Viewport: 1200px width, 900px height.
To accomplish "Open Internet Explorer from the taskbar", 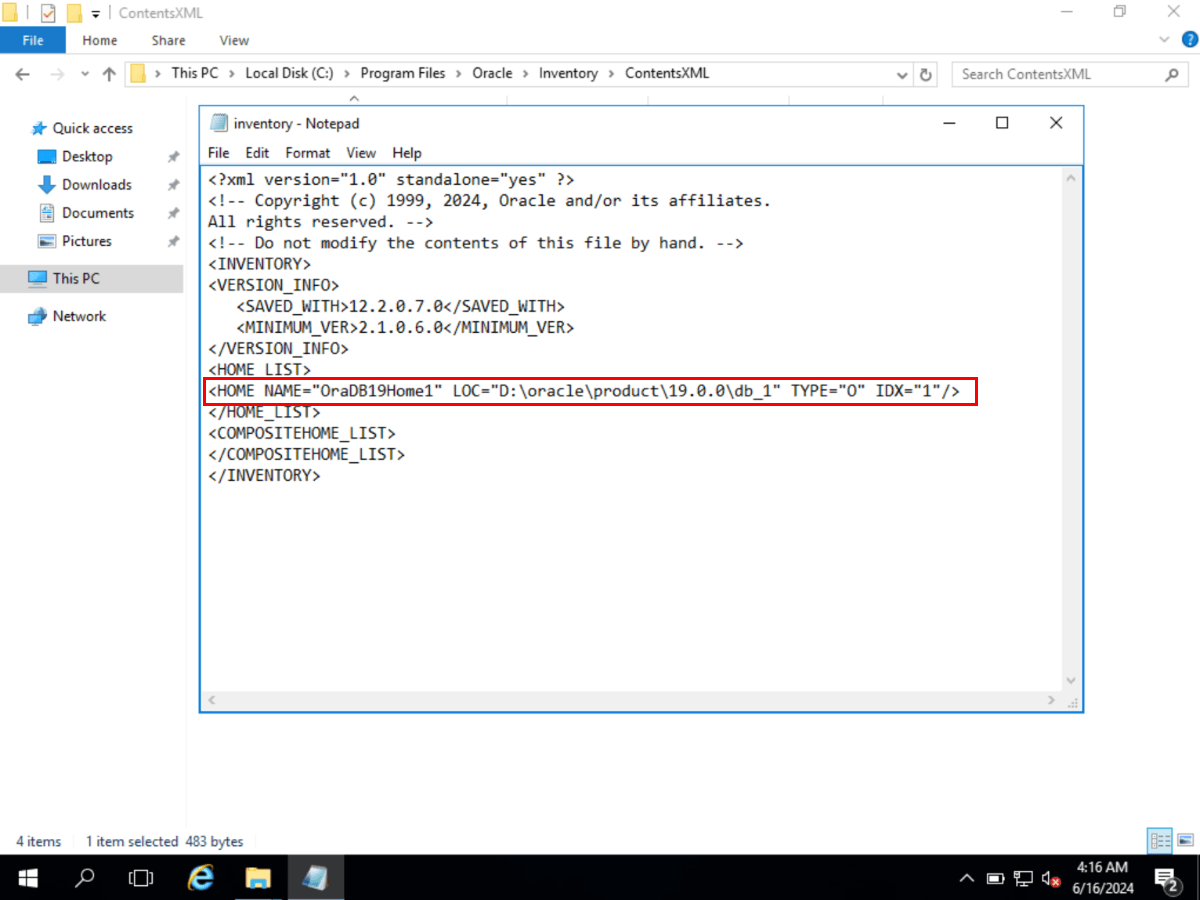I will (x=200, y=878).
